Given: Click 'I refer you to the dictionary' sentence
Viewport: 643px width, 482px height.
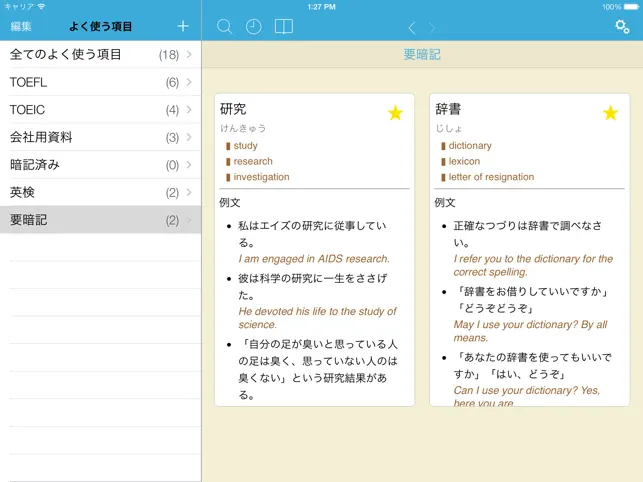Looking at the screenshot, I should point(533,265).
